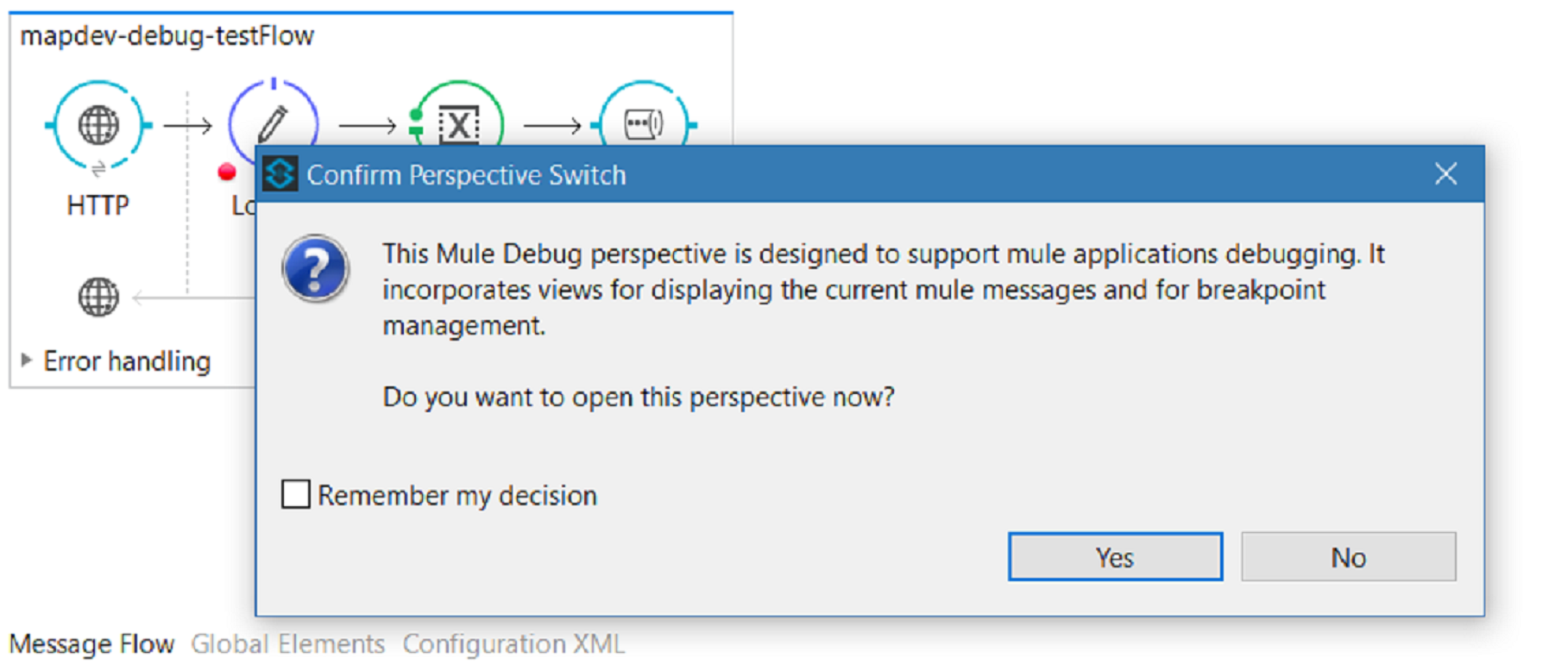Image resolution: width=1568 pixels, height=664 pixels.
Task: Select the Logger pencil component icon
Action: pos(273,122)
